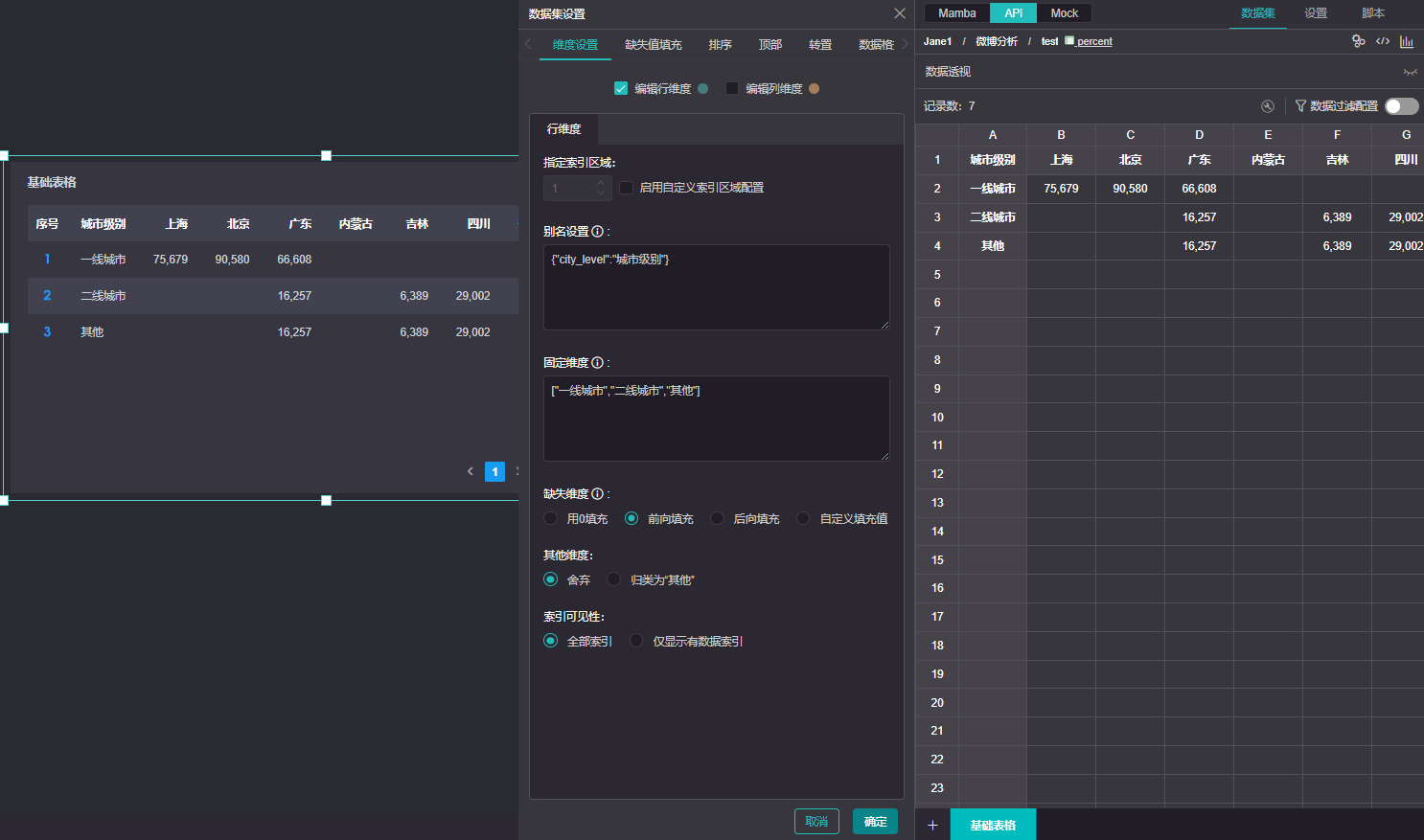The width and height of the screenshot is (1424, 840).
Task: Select the 全部索引 radio option
Action: tap(550, 641)
